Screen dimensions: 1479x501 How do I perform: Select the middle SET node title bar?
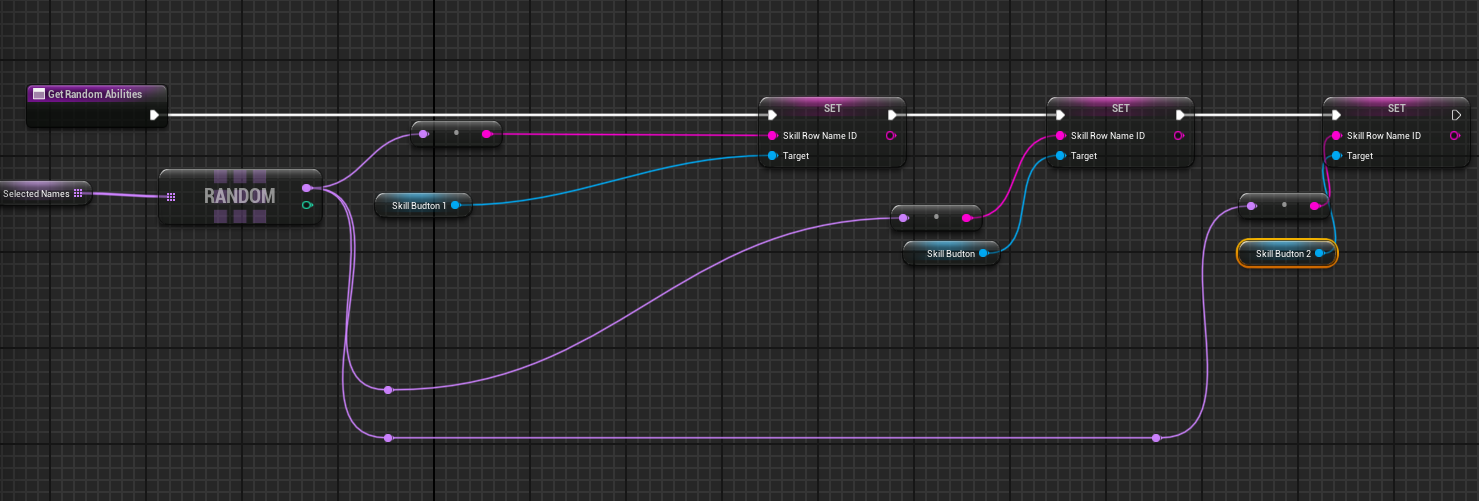[1120, 107]
